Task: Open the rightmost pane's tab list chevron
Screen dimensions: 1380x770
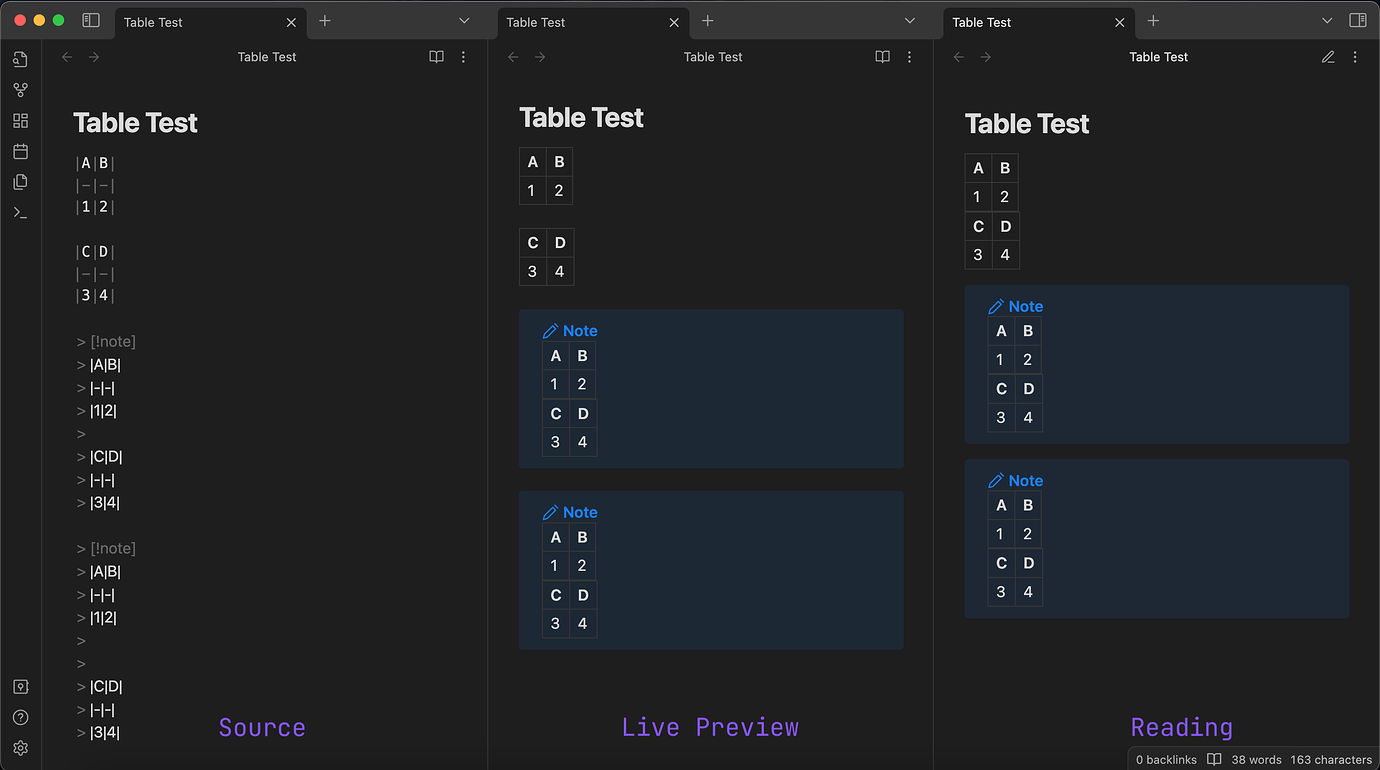Action: 1327,20
